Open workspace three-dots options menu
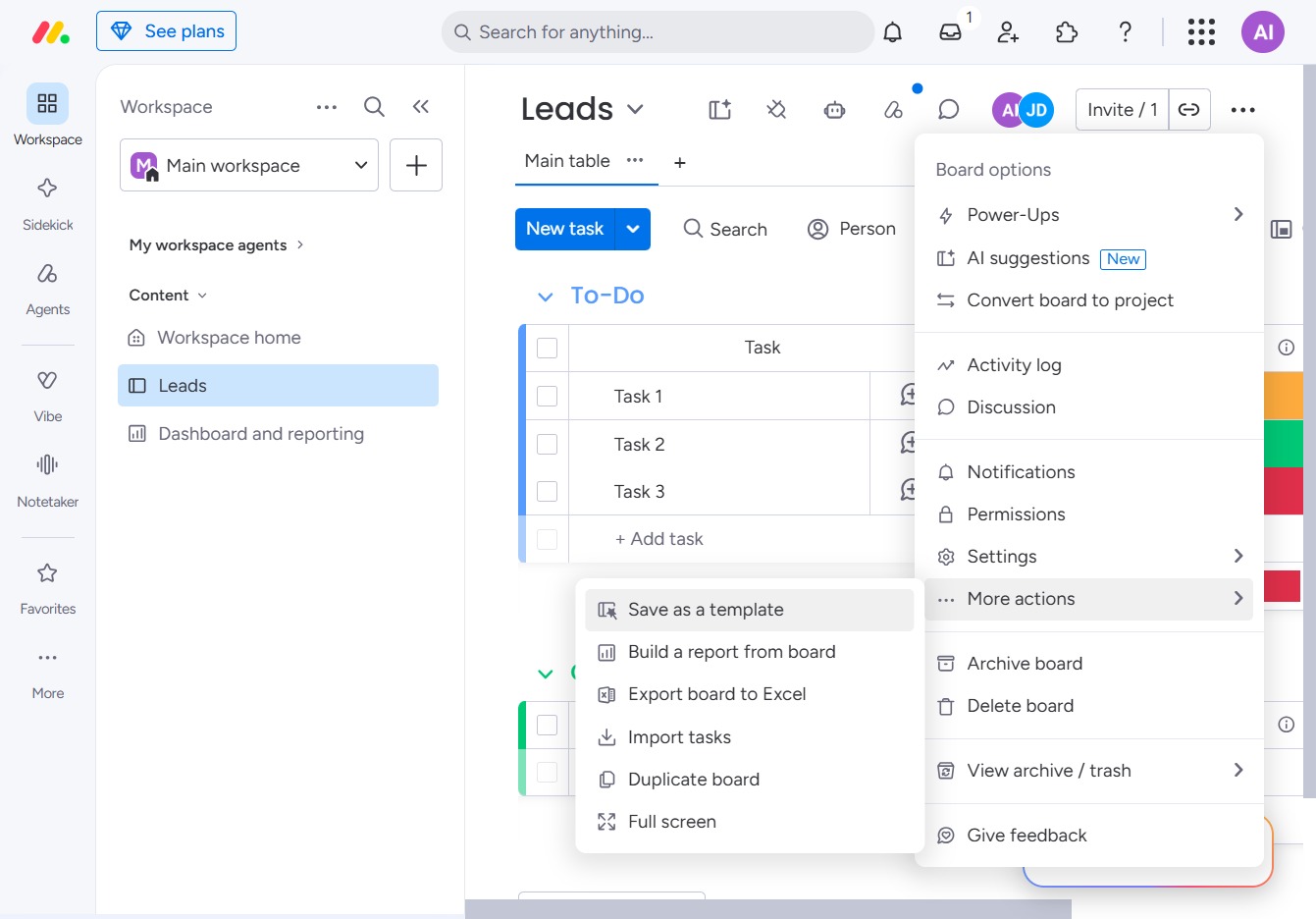The image size is (1316, 919). click(327, 107)
